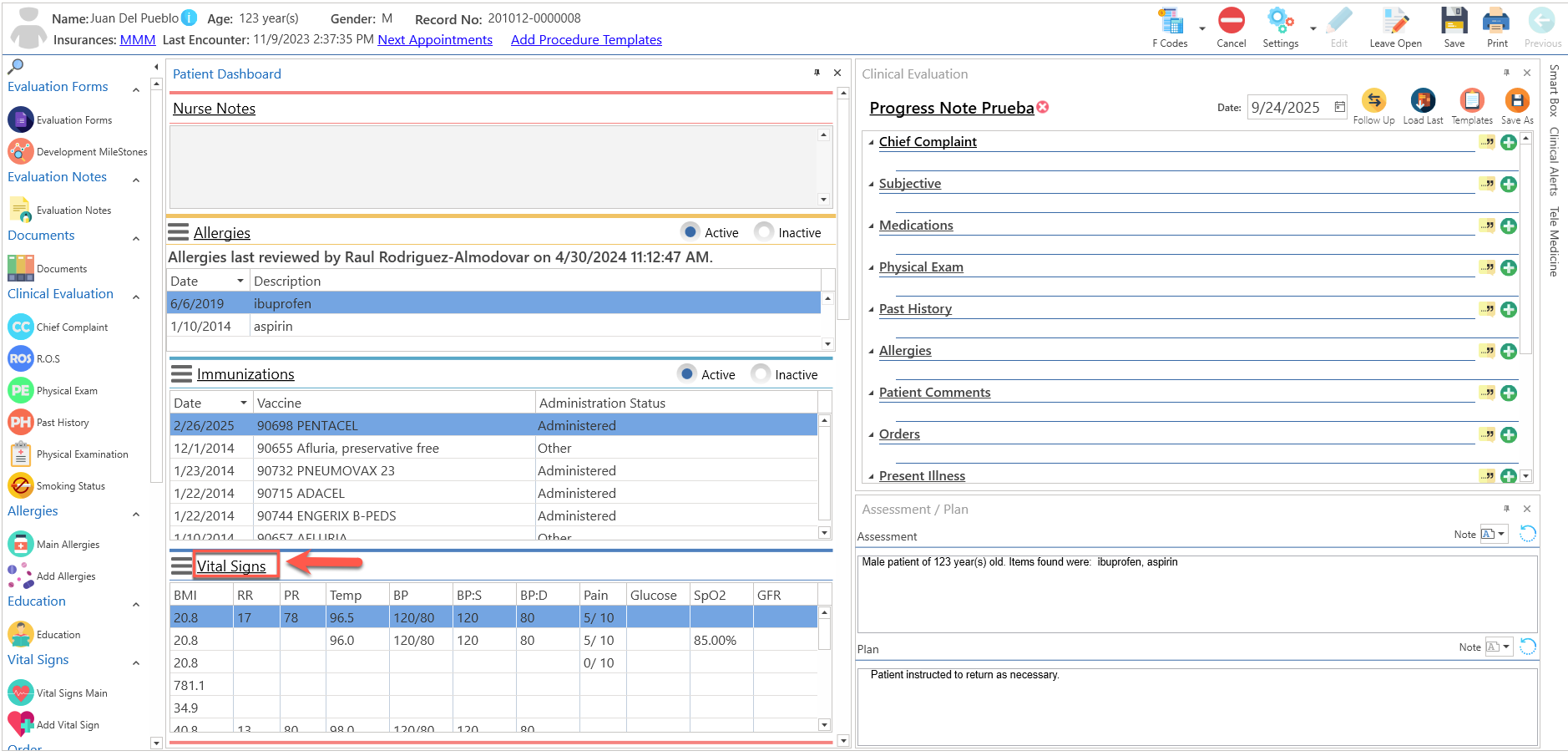Click the Cancel icon in toolbar
Screen dimensions: 1568x756
point(1231,20)
